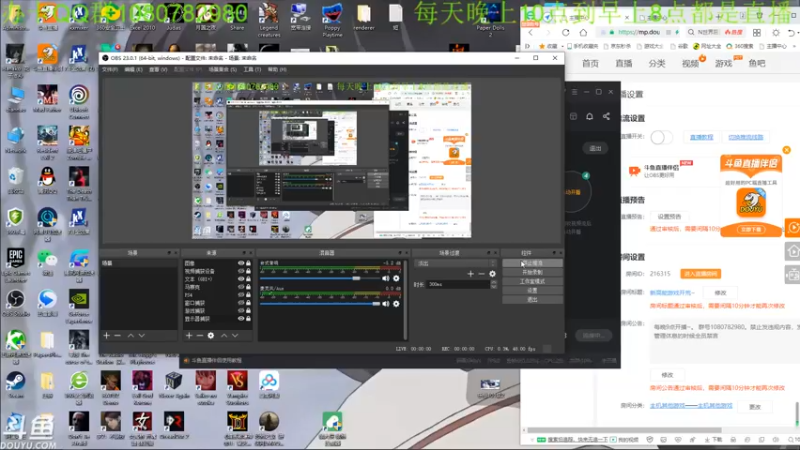Add a scene transition with the plus icon

coord(470,274)
